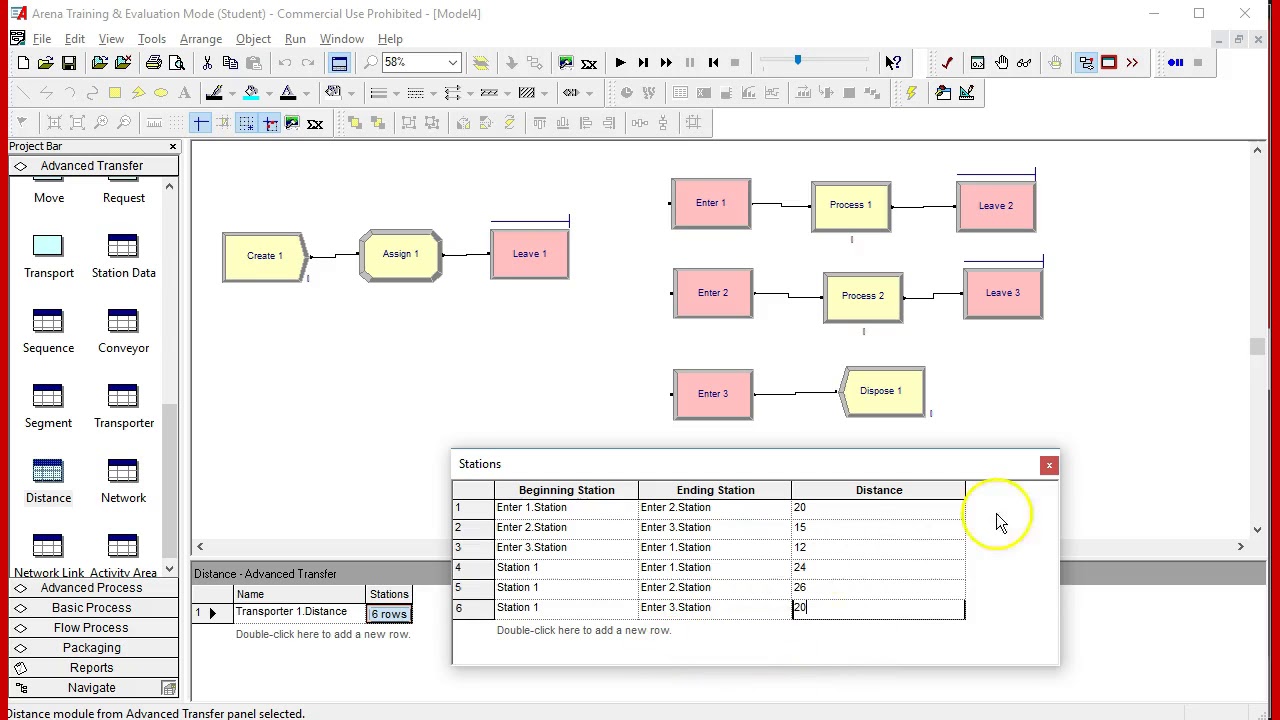Click the zoom magnifier icon beside 58%

click(370, 63)
